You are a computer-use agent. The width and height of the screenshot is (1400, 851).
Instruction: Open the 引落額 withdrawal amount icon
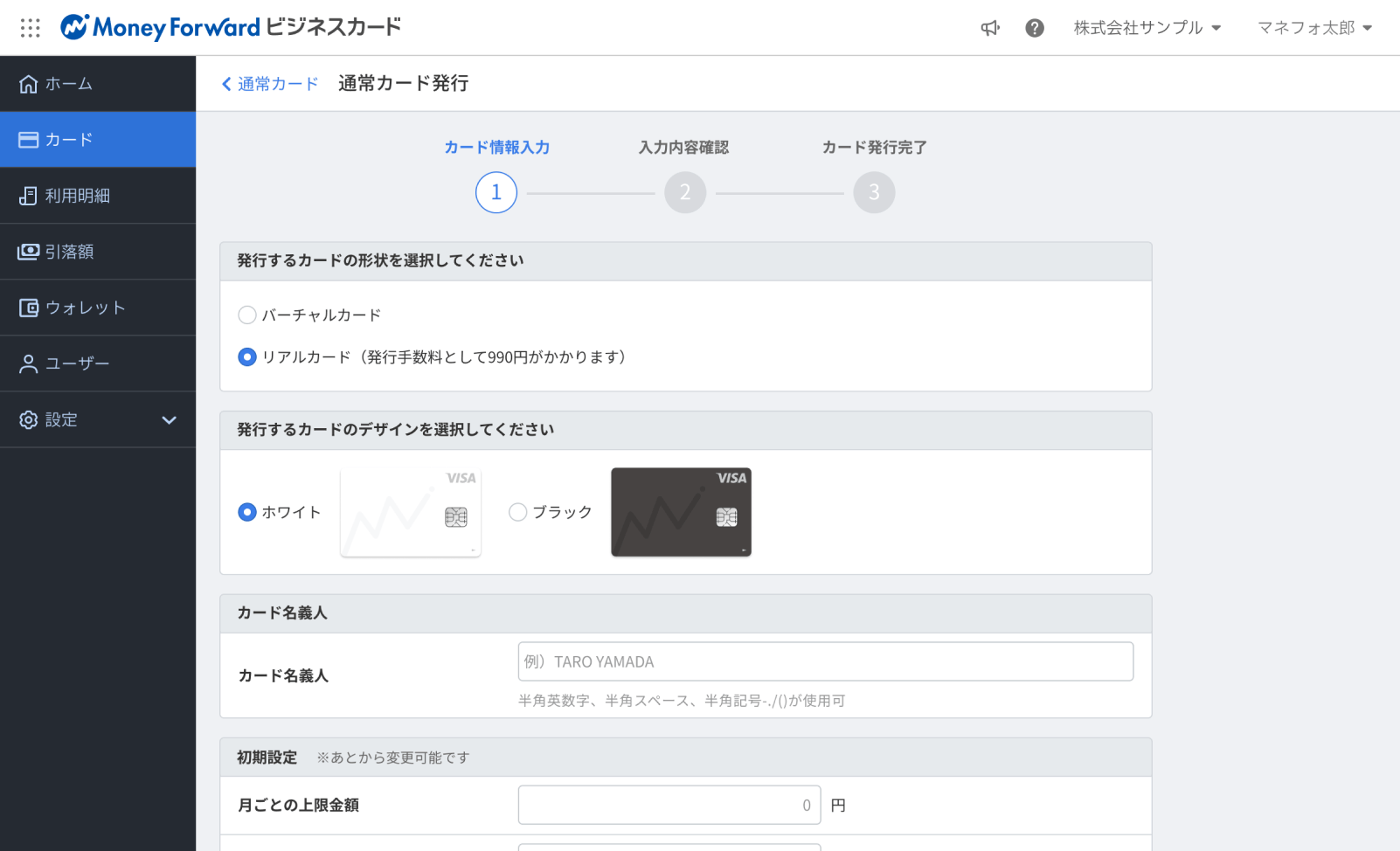tap(29, 252)
